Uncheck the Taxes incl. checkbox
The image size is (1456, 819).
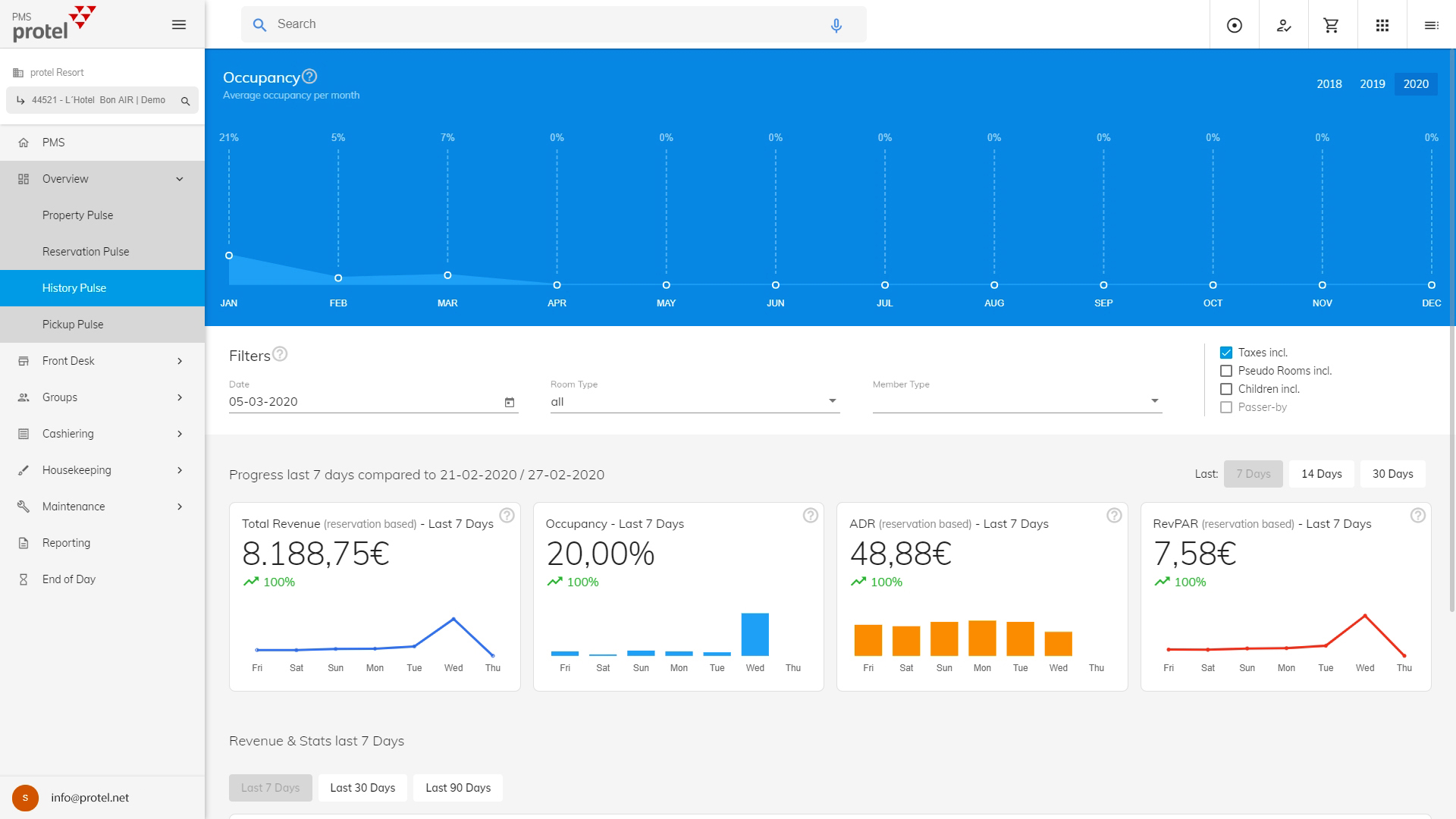pos(1226,353)
